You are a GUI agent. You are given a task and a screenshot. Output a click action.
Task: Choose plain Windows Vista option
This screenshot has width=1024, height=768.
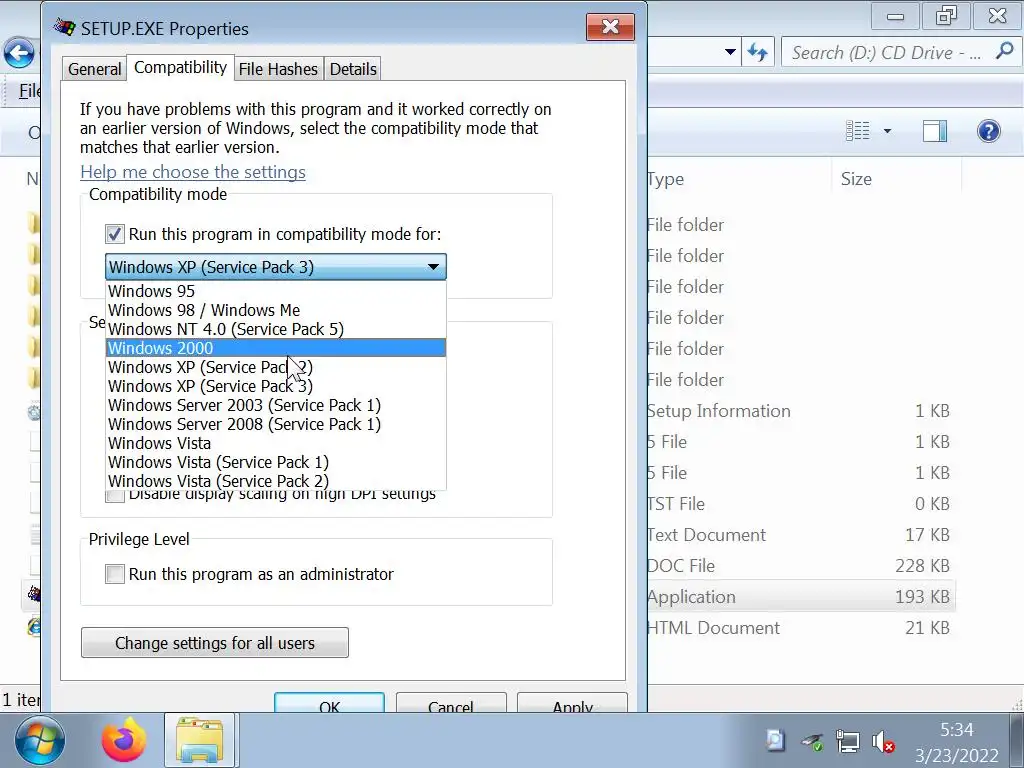point(276,443)
